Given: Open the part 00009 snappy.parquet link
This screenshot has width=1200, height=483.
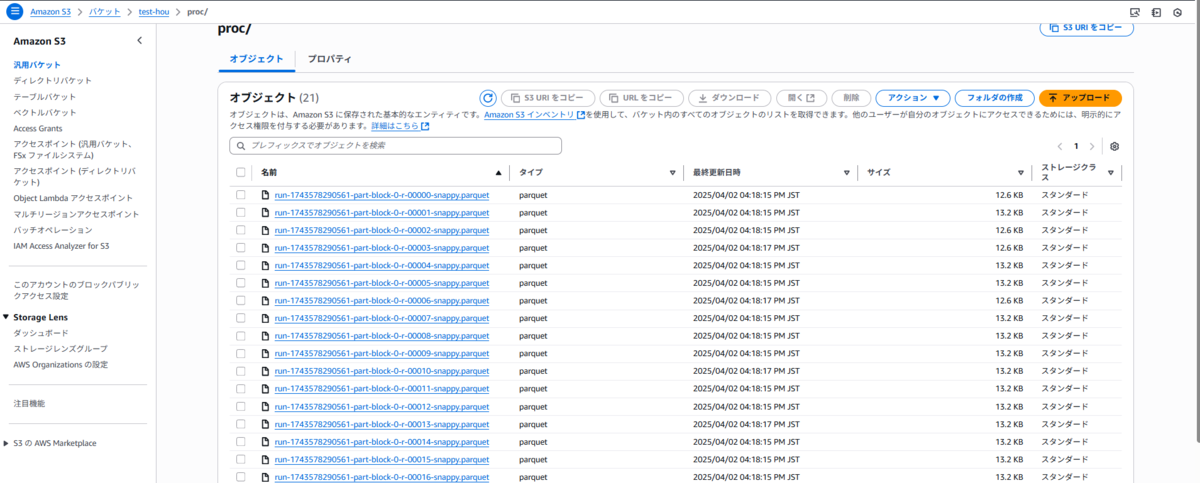Looking at the screenshot, I should pos(382,353).
